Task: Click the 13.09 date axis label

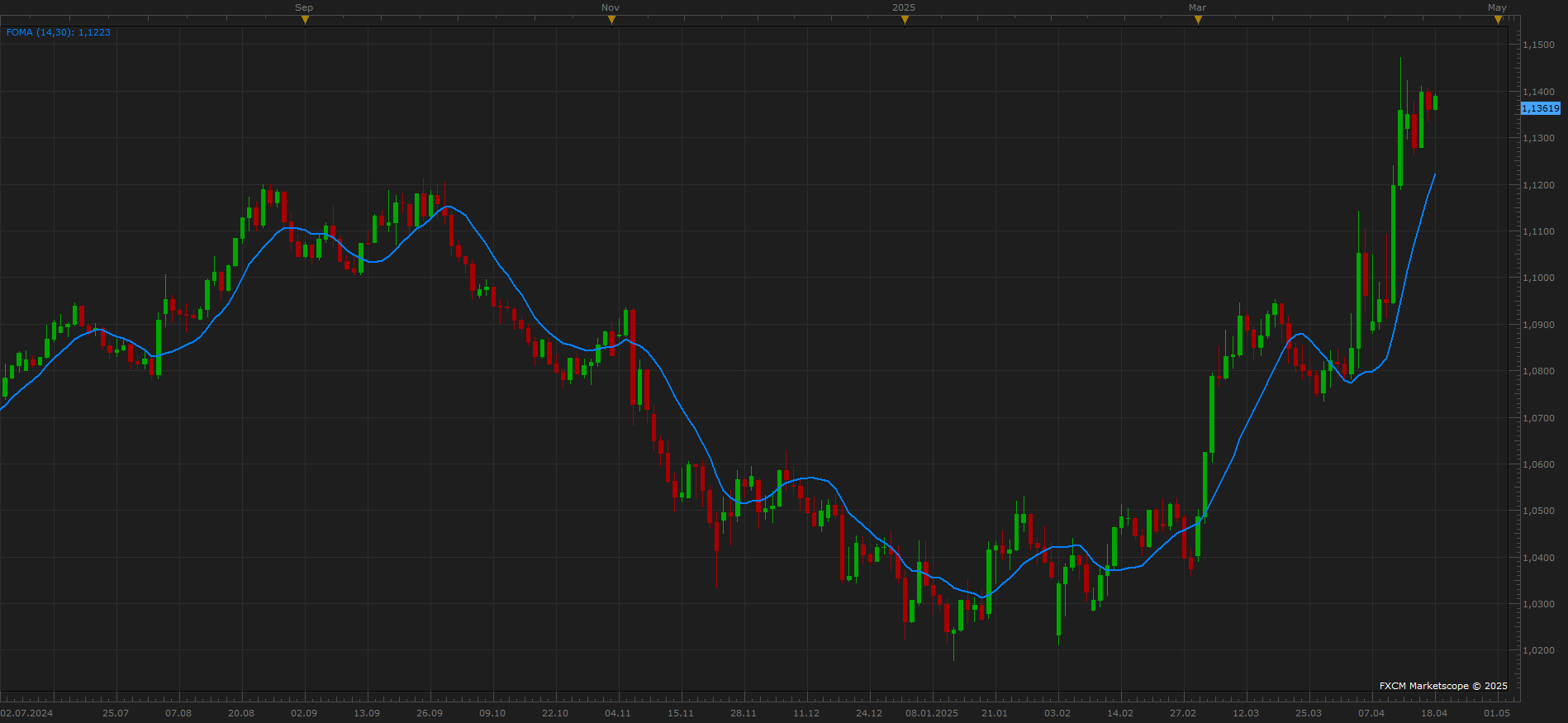Action: click(367, 713)
